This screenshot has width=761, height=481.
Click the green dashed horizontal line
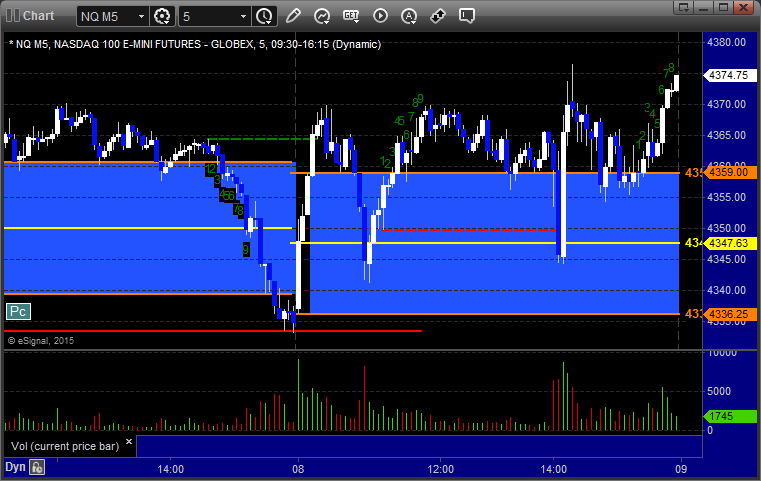click(261, 139)
